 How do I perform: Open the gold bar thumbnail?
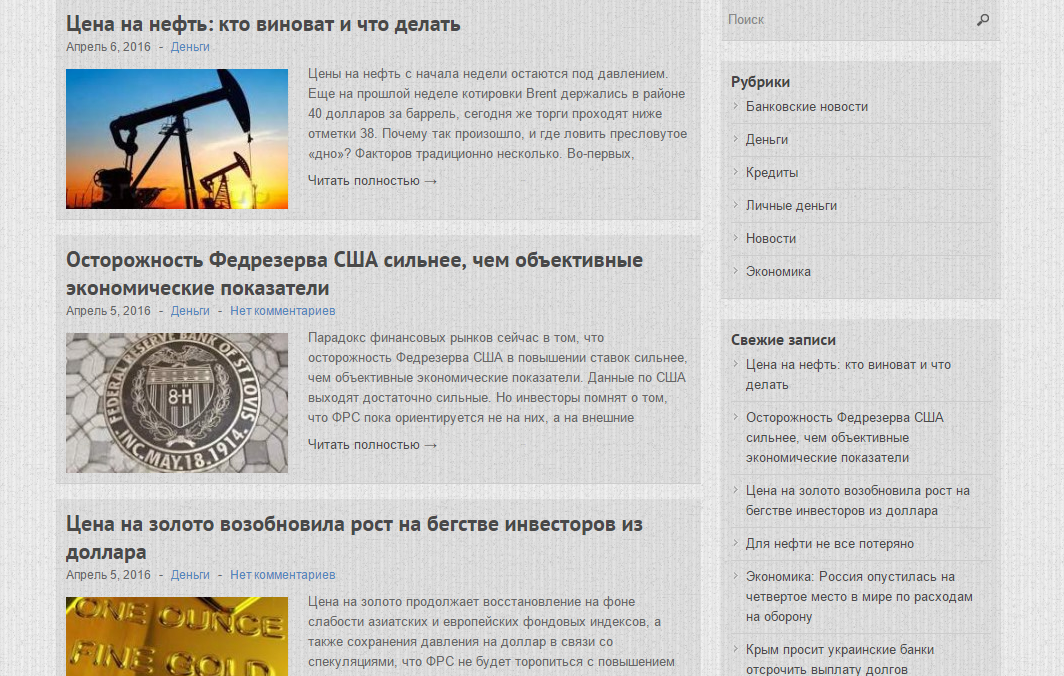176,637
